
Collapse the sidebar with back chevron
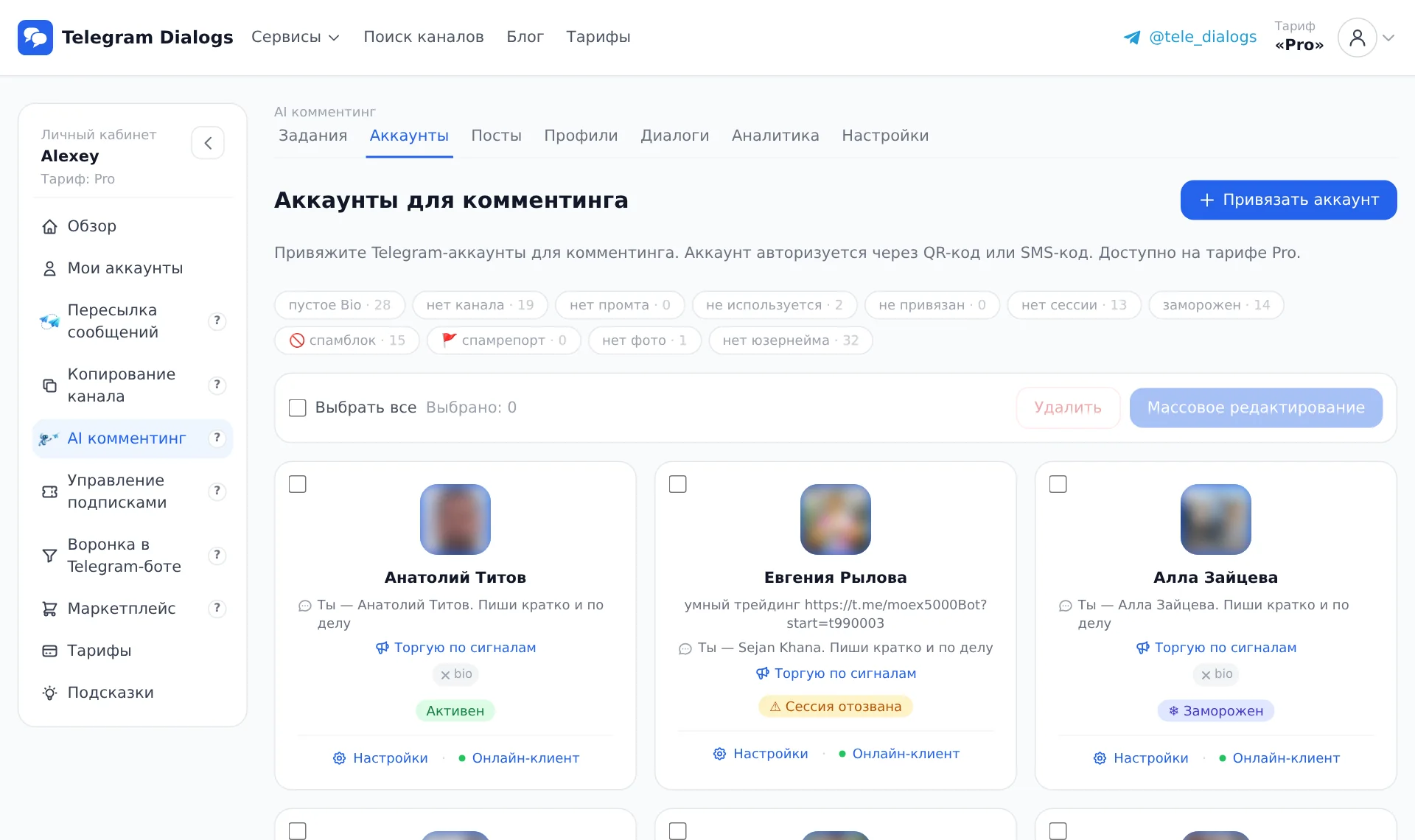coord(208,143)
